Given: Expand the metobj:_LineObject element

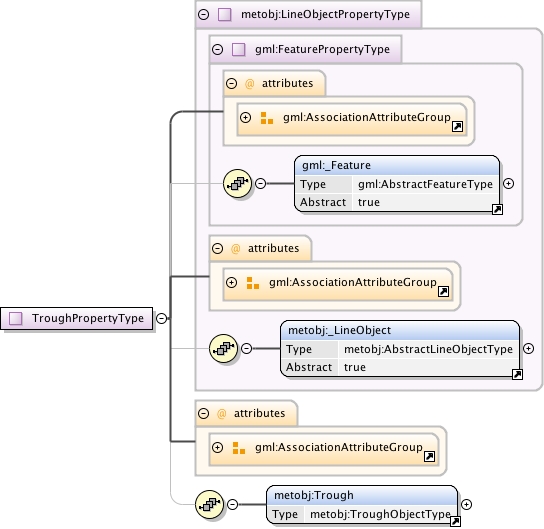Looking at the screenshot, I should (528, 349).
